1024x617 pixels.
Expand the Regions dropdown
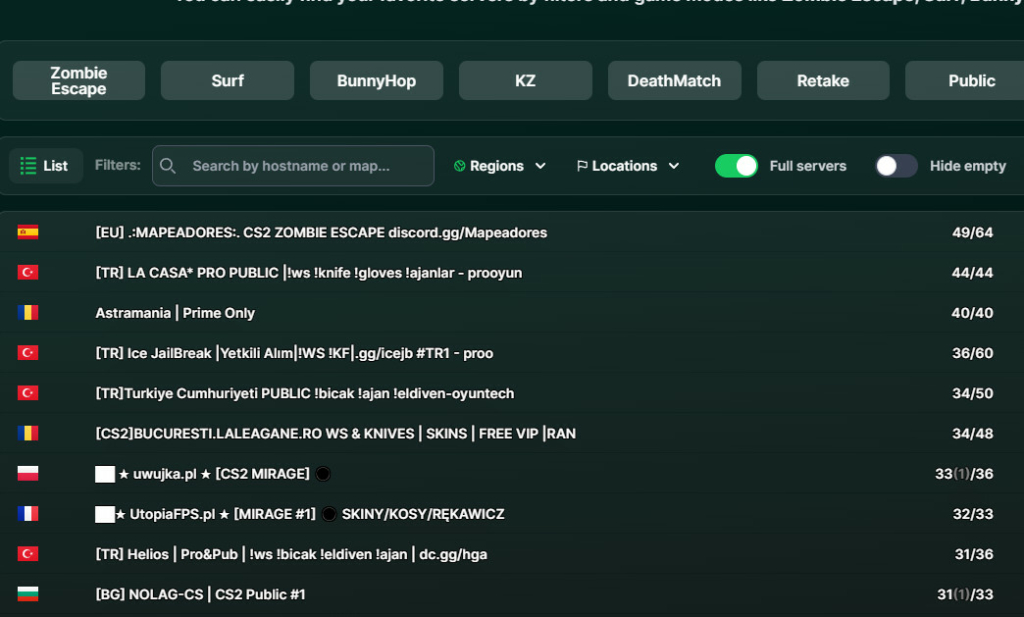(x=500, y=166)
